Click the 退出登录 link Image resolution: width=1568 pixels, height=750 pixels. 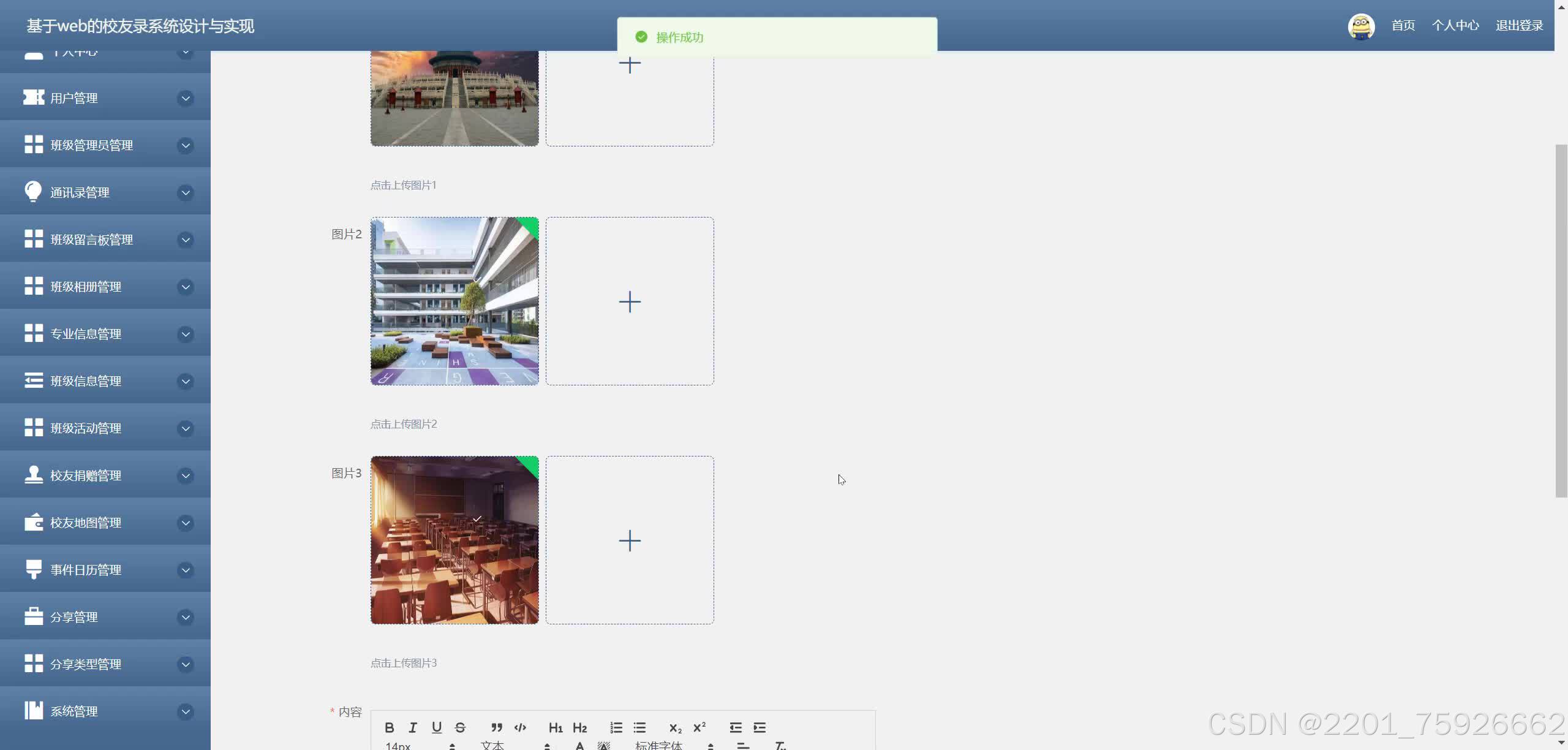point(1519,26)
